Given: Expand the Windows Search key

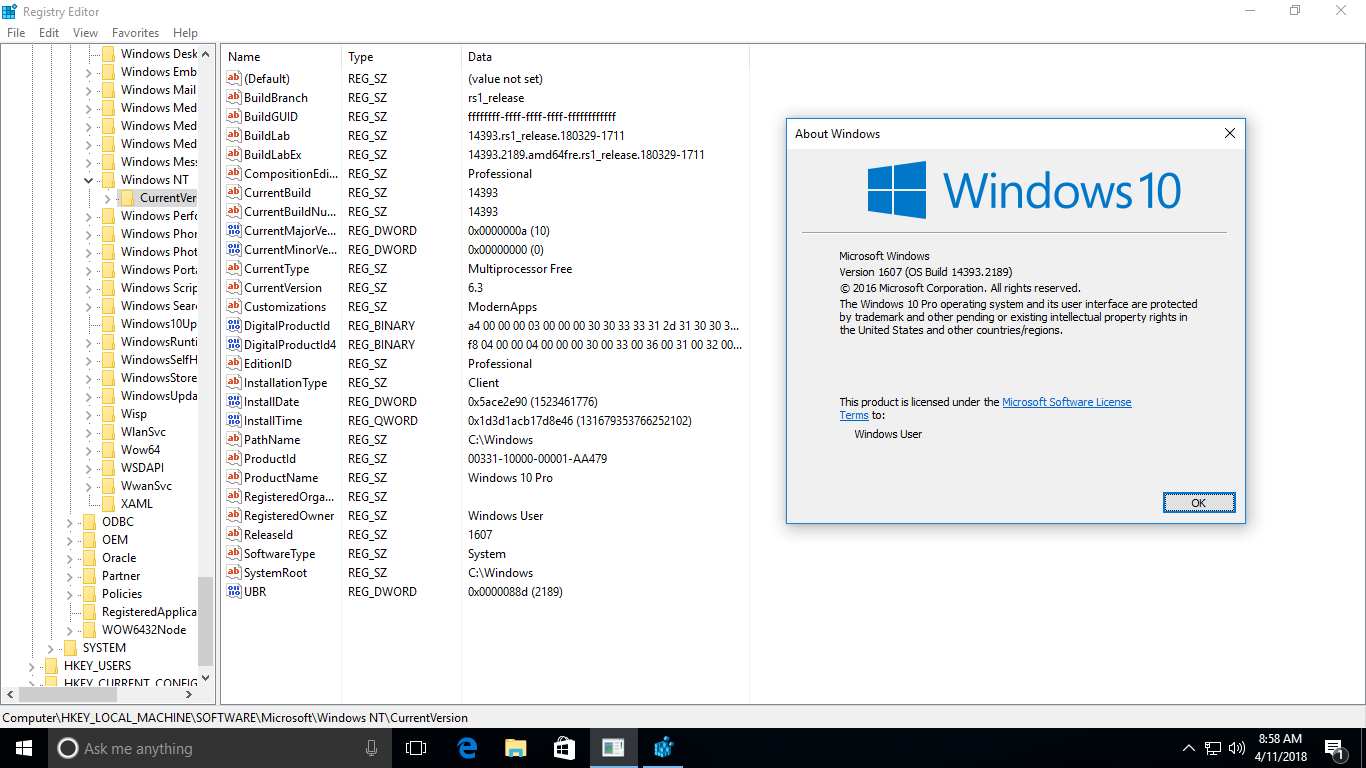Looking at the screenshot, I should 88,306.
